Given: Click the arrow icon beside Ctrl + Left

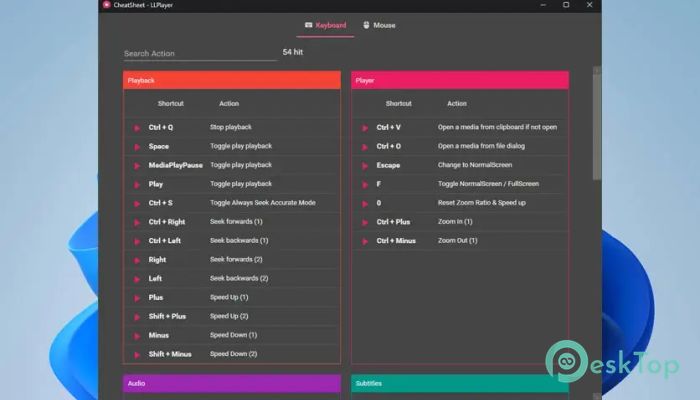Looking at the screenshot, I should point(137,241).
